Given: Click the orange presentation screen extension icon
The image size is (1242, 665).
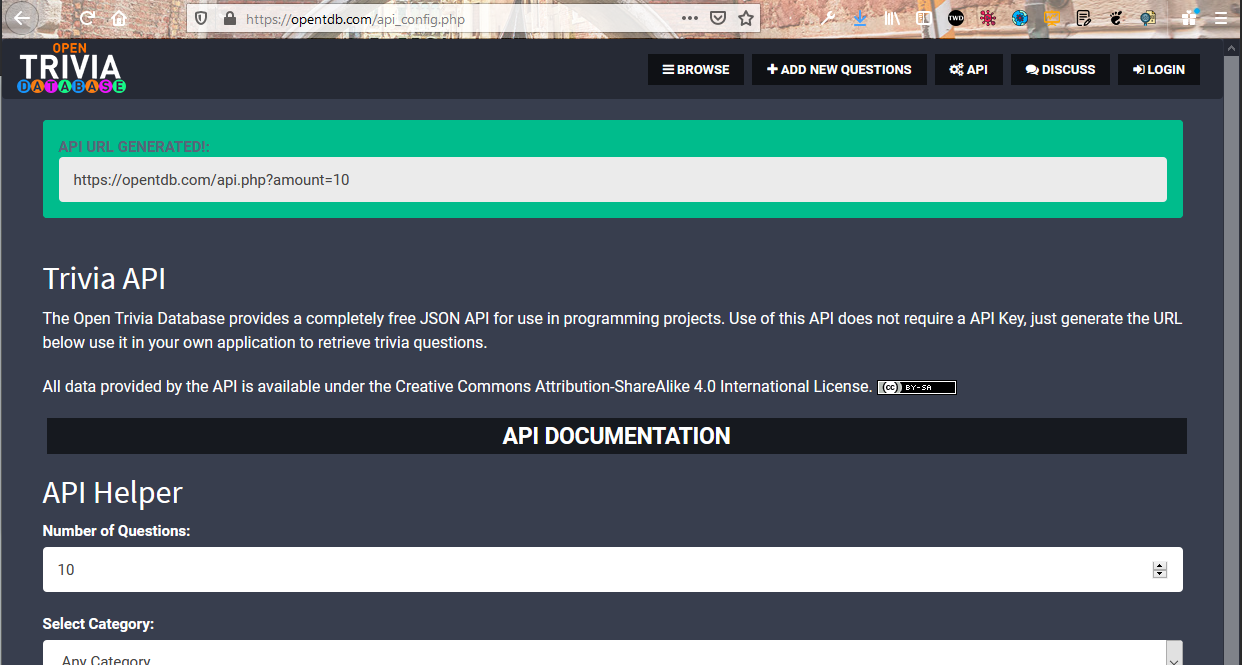Looking at the screenshot, I should [x=1052, y=18].
